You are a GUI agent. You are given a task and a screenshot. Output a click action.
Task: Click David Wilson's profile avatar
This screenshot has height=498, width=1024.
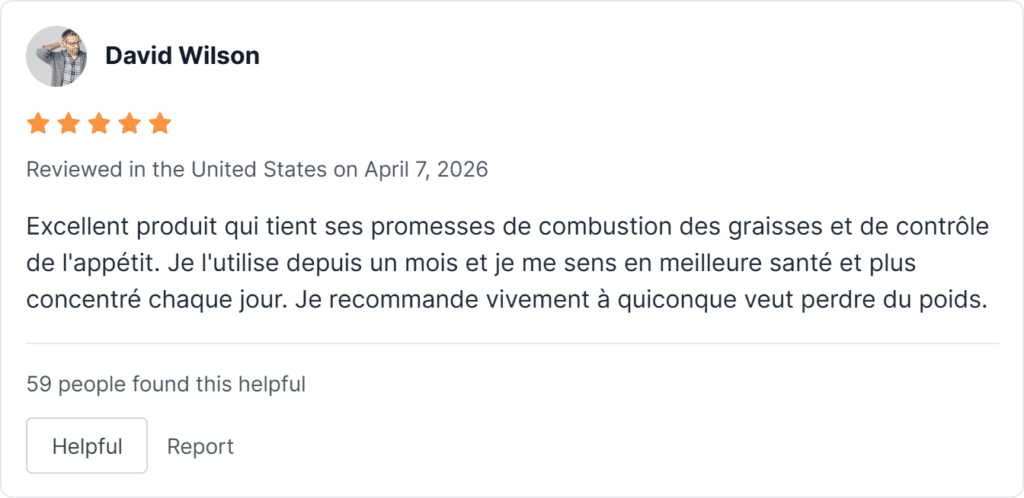[x=56, y=56]
